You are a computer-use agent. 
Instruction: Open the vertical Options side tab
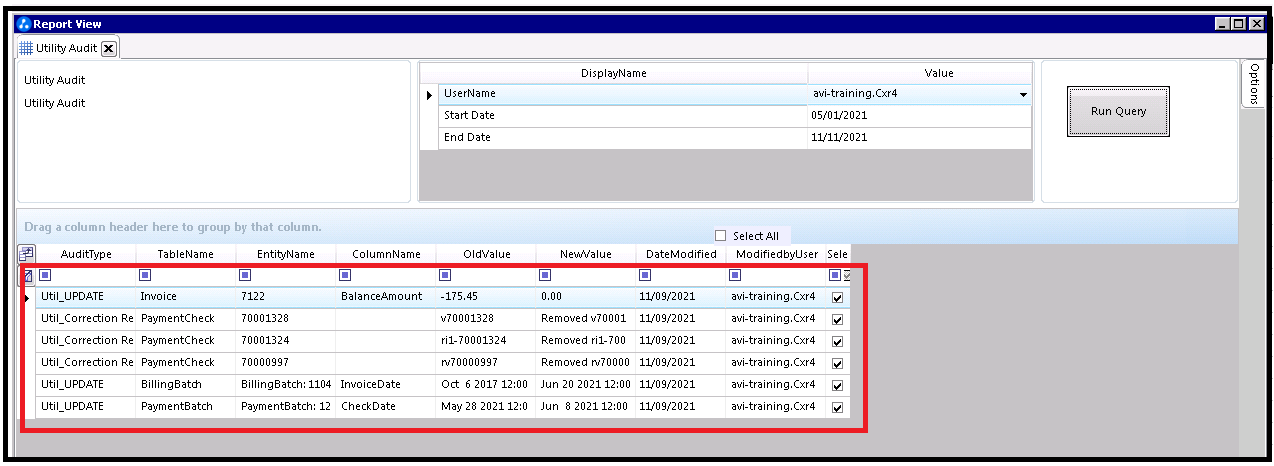coord(1253,84)
